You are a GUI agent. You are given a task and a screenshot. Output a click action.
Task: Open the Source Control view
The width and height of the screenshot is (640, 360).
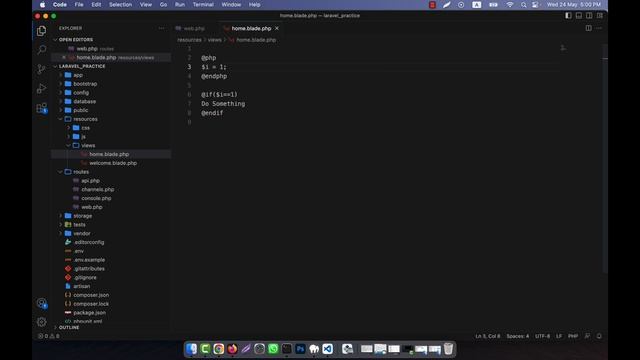click(41, 69)
